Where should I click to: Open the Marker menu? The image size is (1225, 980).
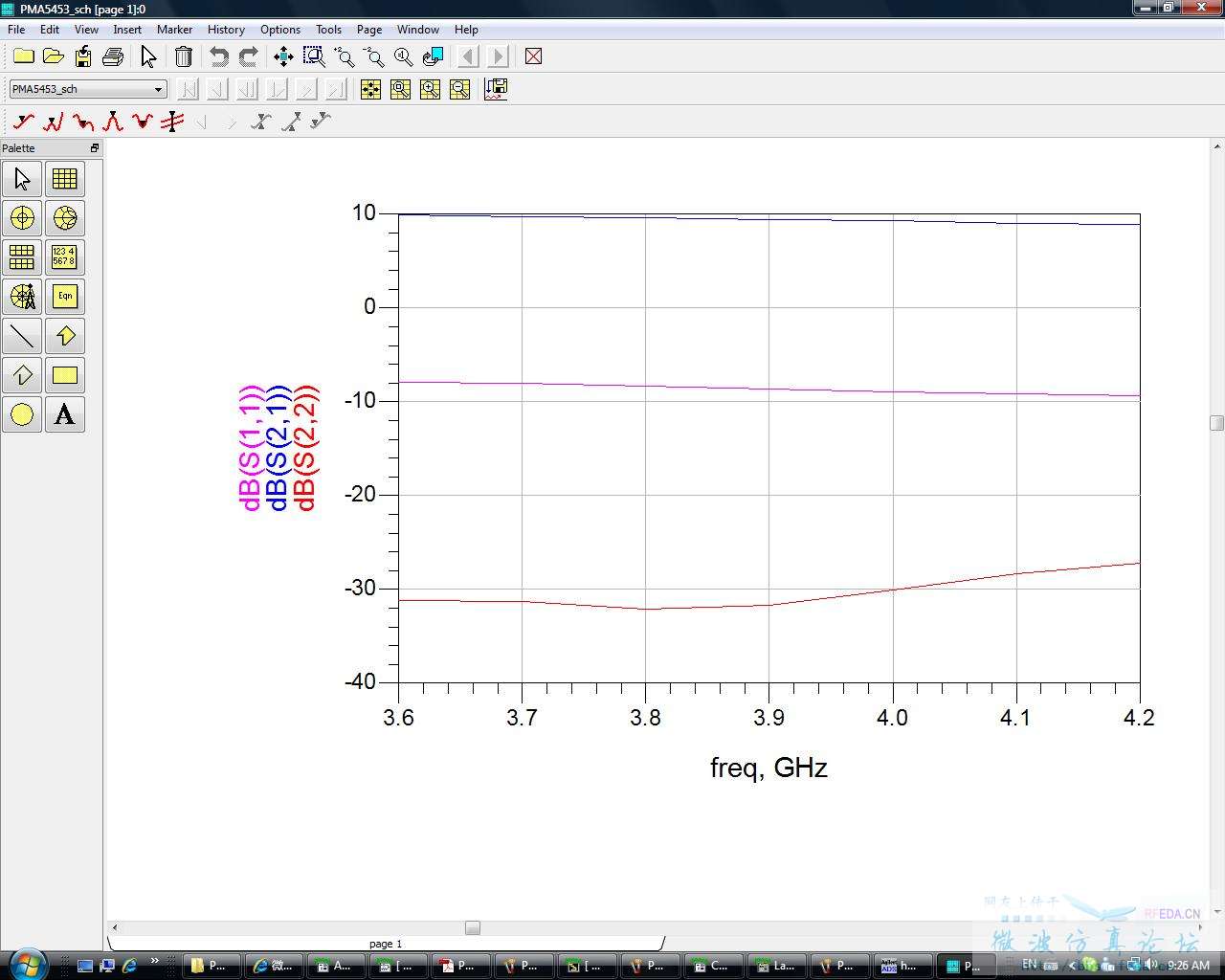(x=174, y=30)
